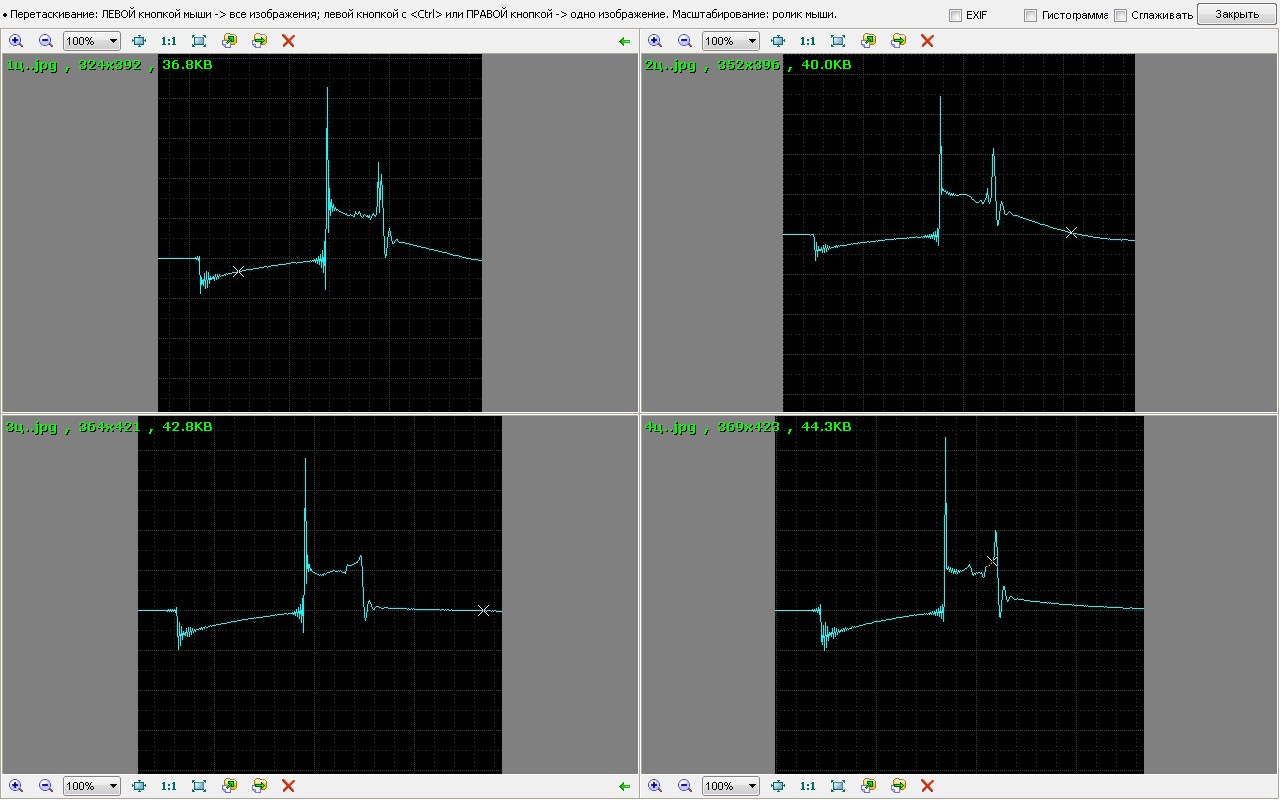Image resolution: width=1280 pixels, height=800 pixels.
Task: Zoom out on the 2ц.jpg image panel
Action: [685, 41]
